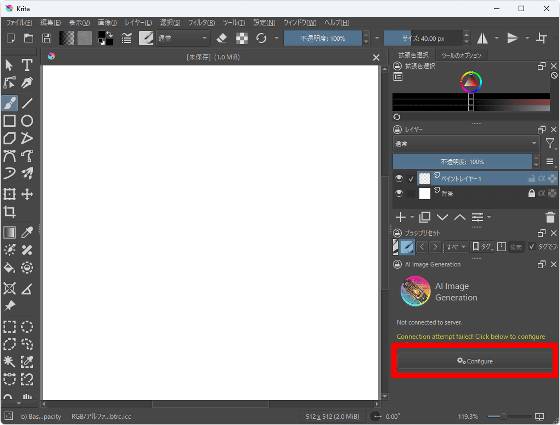Save the document with the toolbar disk icon

46,38
